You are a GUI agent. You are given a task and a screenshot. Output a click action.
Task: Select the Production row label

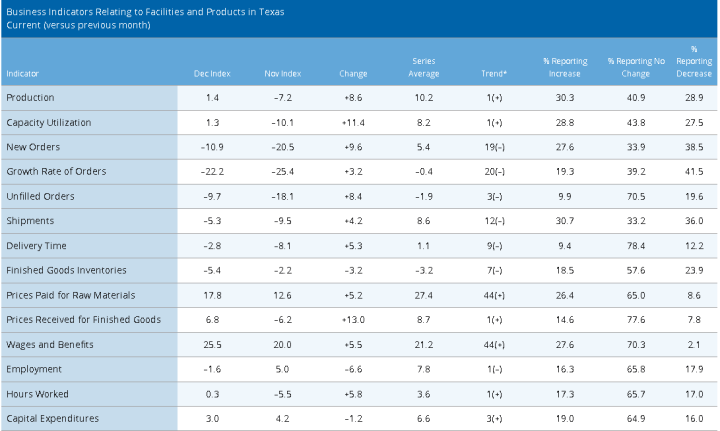[30, 98]
